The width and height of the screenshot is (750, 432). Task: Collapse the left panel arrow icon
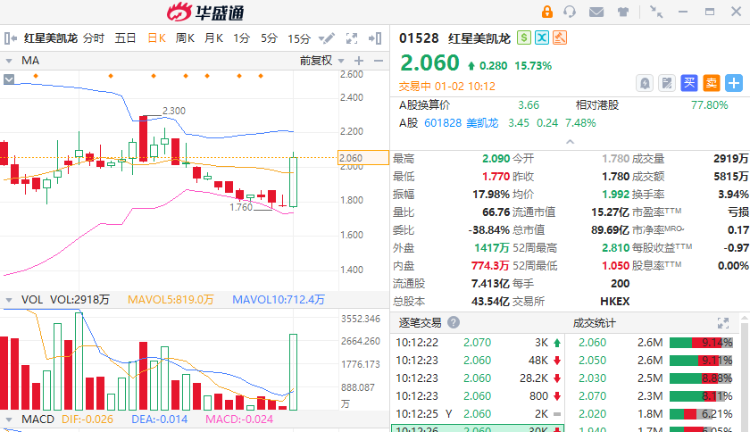coord(10,38)
